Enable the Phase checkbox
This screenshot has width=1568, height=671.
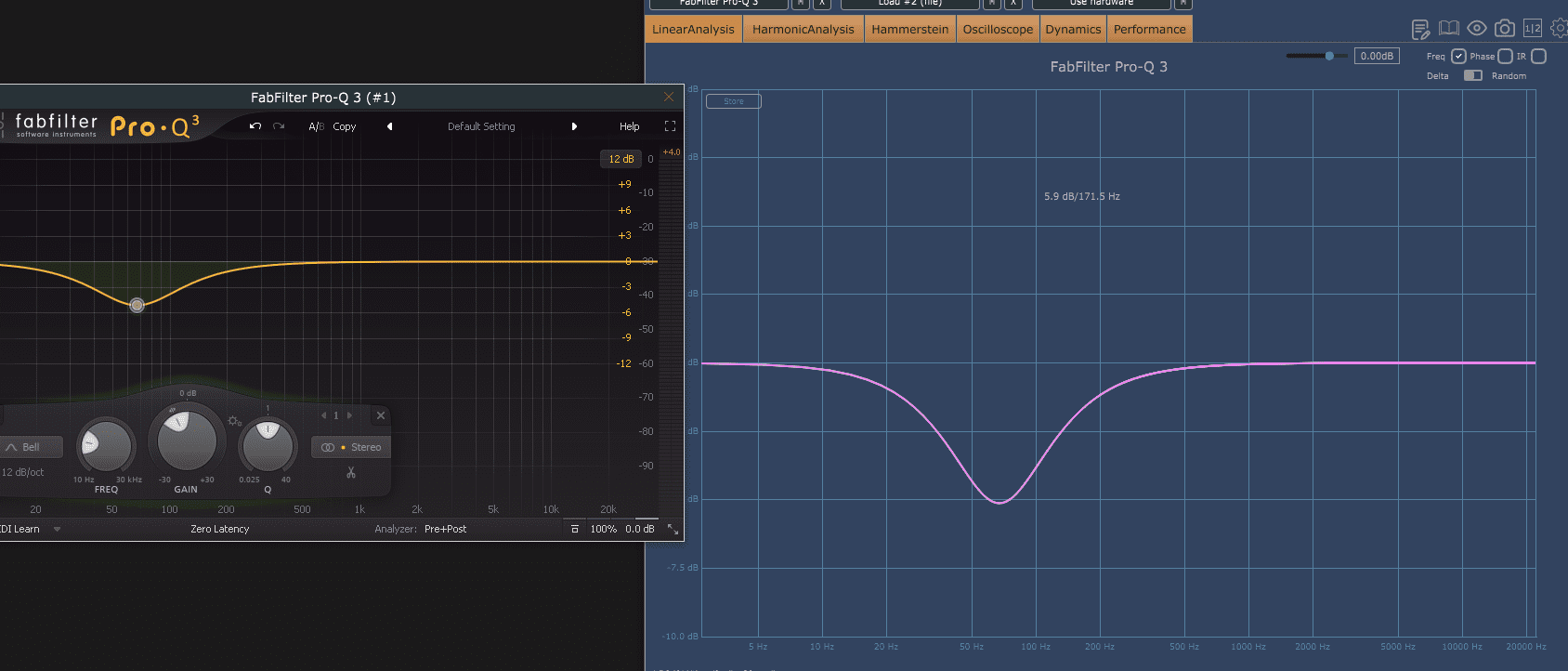[1506, 57]
